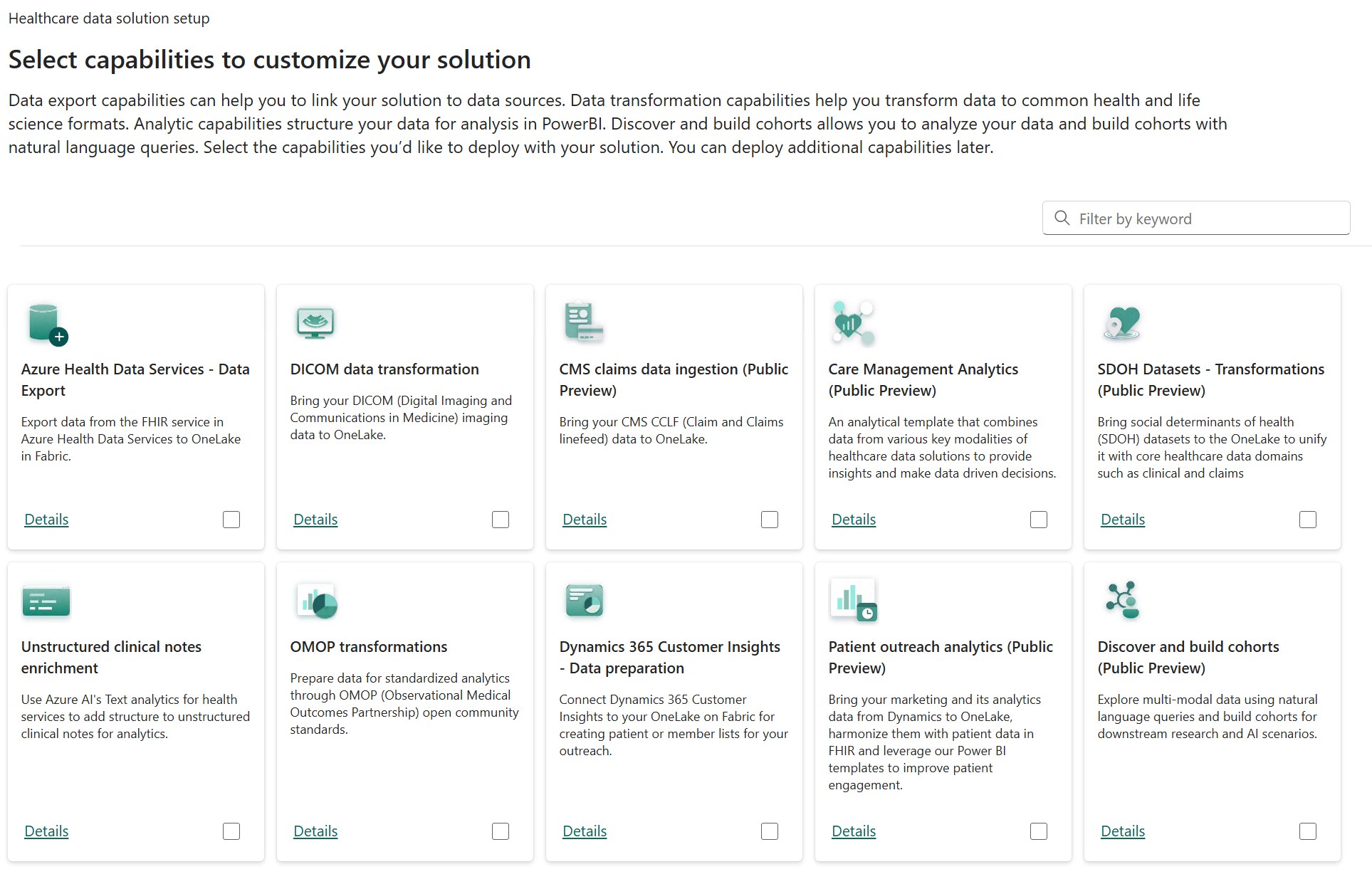Click the CMS claims data ingestion icon

tap(584, 322)
